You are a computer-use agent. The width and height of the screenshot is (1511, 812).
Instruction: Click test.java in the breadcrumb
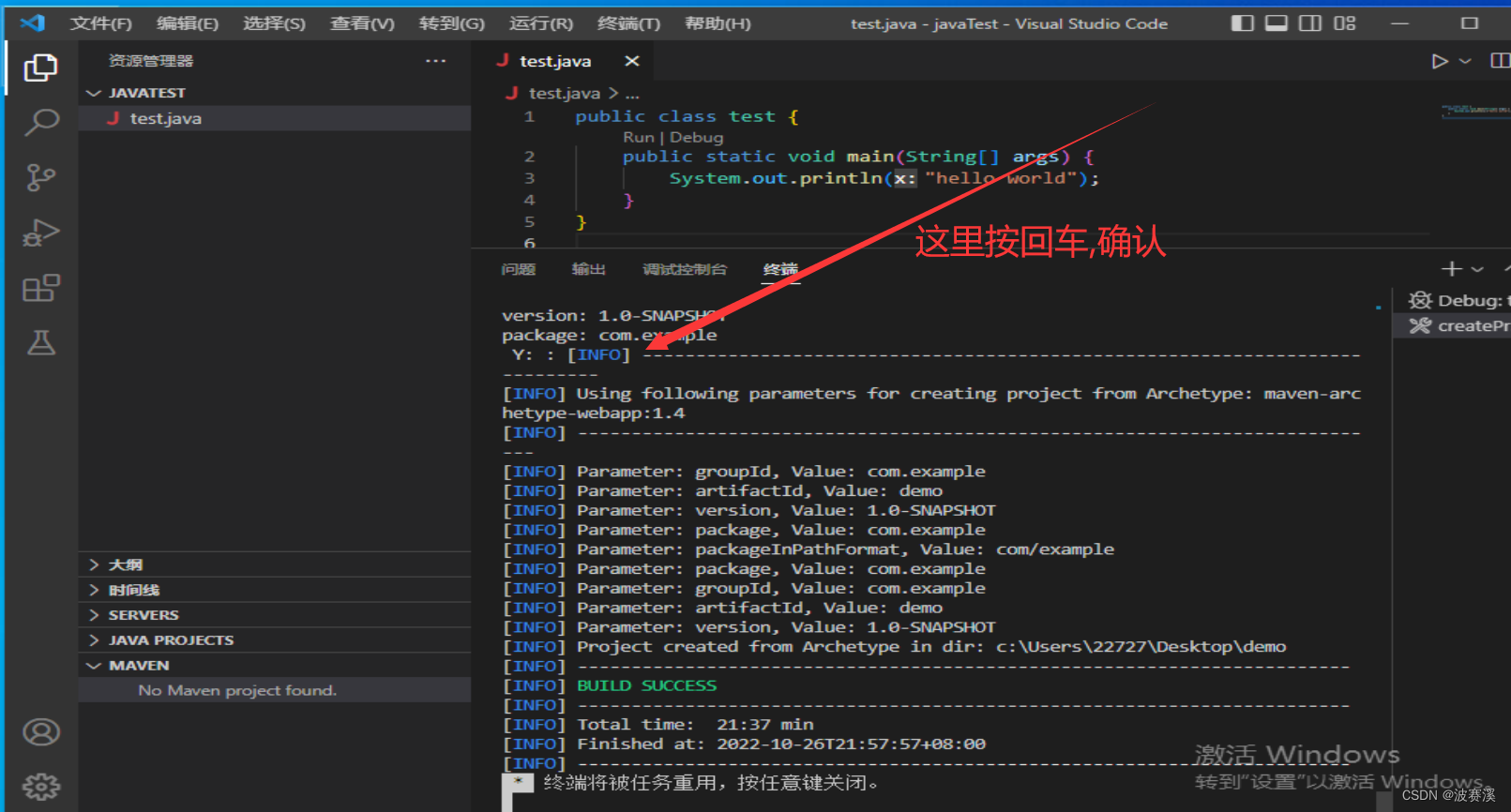[x=564, y=93]
